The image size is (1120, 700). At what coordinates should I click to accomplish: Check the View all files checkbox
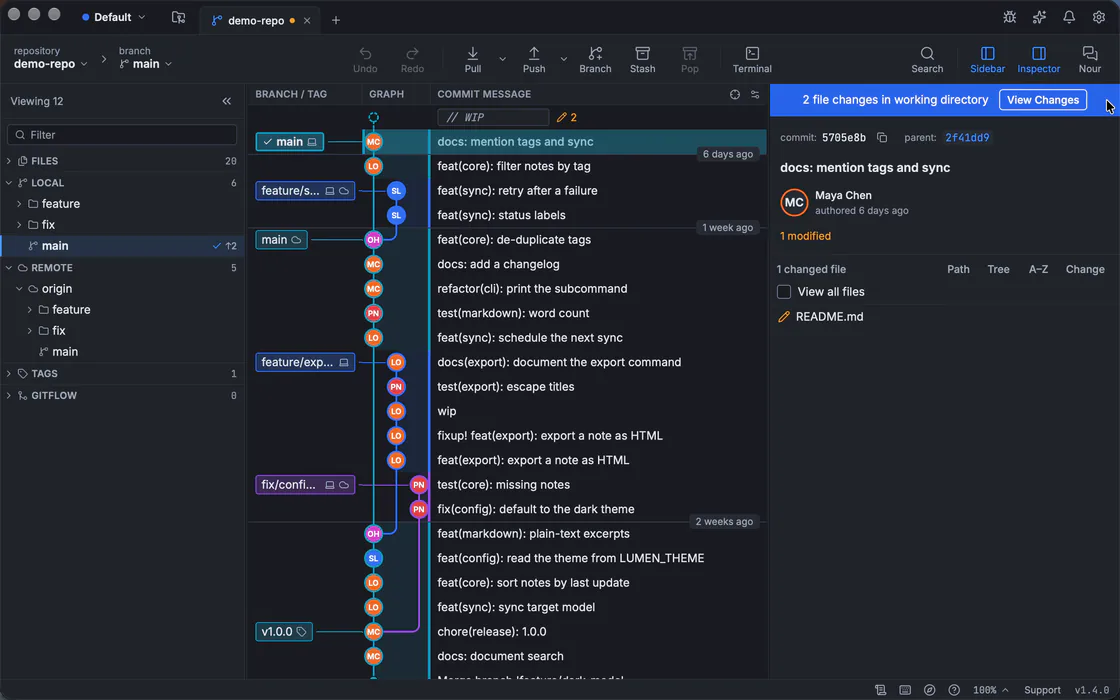(x=784, y=291)
